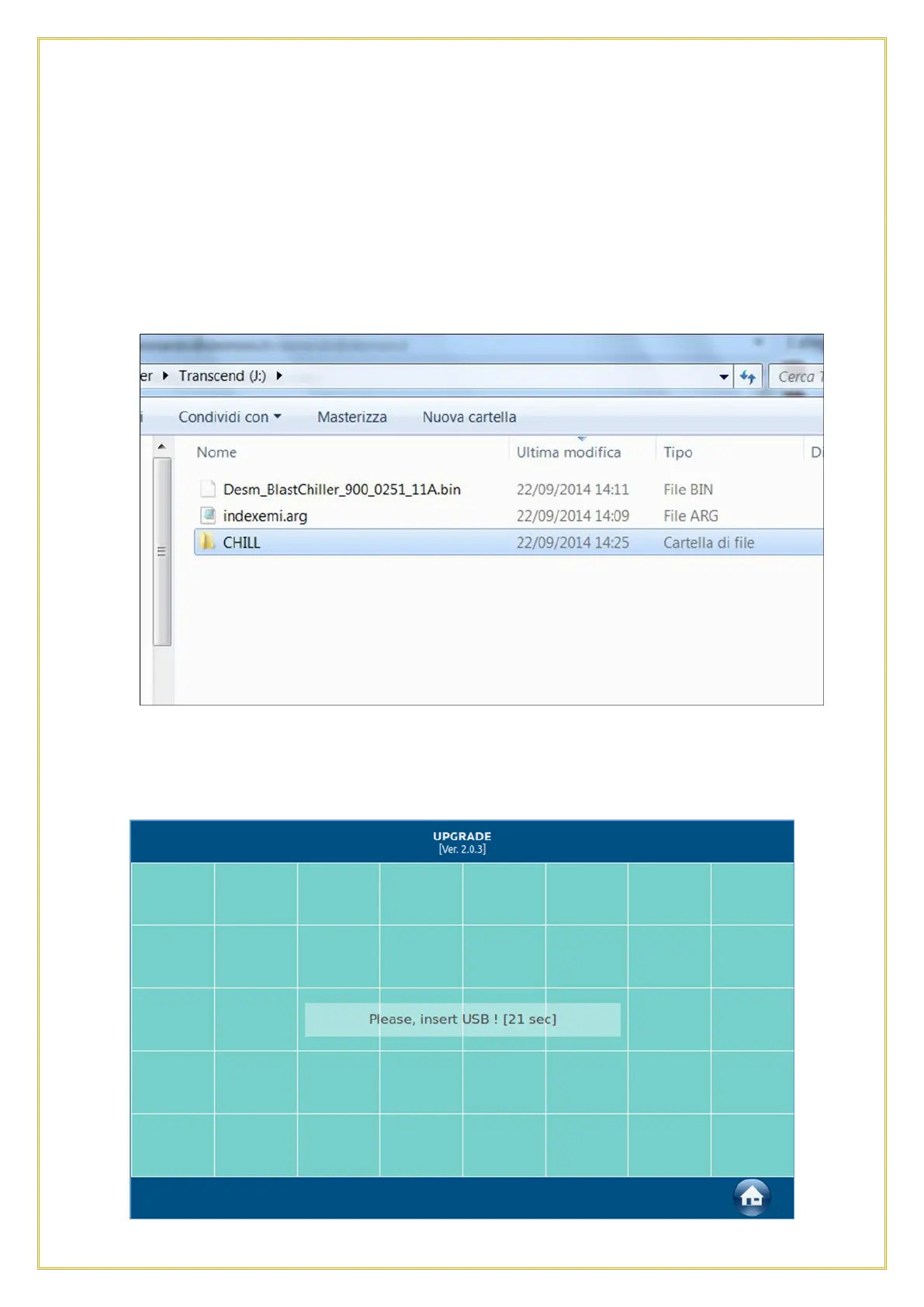Viewport: 924px width, 1307px height.
Task: Click the Please, insert USB message box
Action: (462, 1019)
